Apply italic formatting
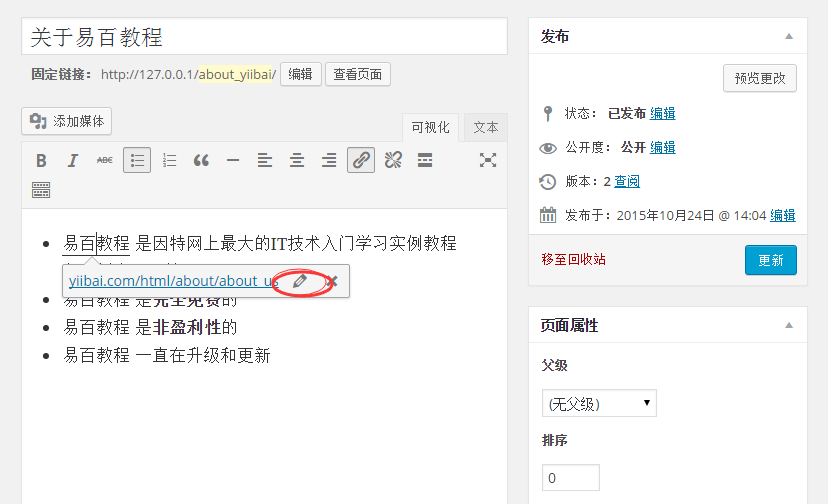Screen dimensions: 828x504 [73, 160]
